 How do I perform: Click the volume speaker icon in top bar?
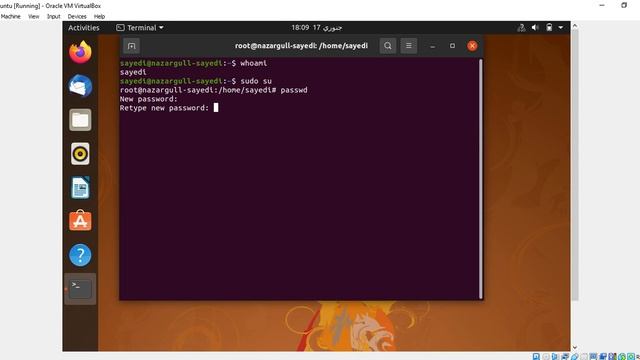(x=535, y=28)
